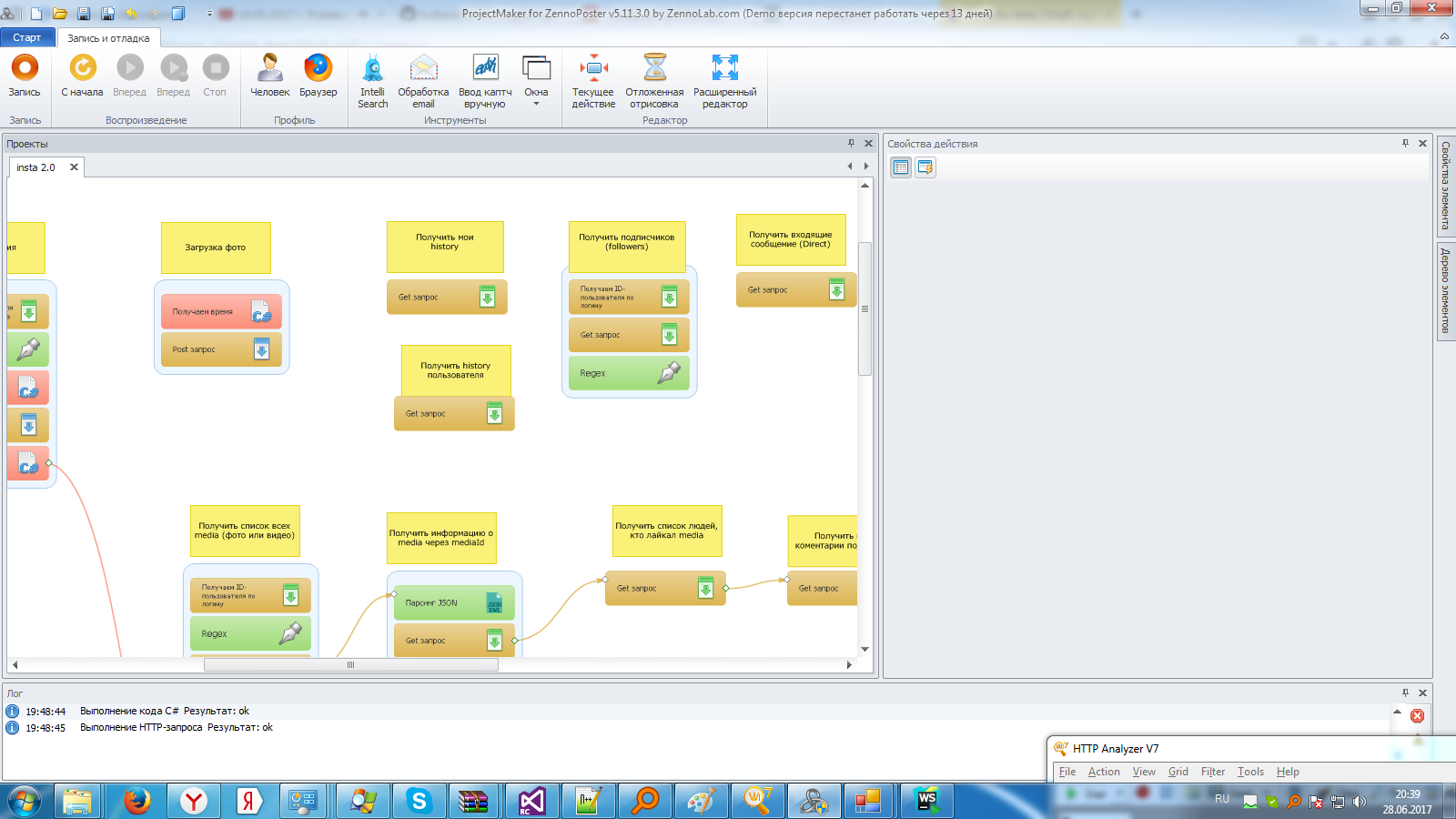
Task: Open the Обработка email tool
Action: coord(423,81)
